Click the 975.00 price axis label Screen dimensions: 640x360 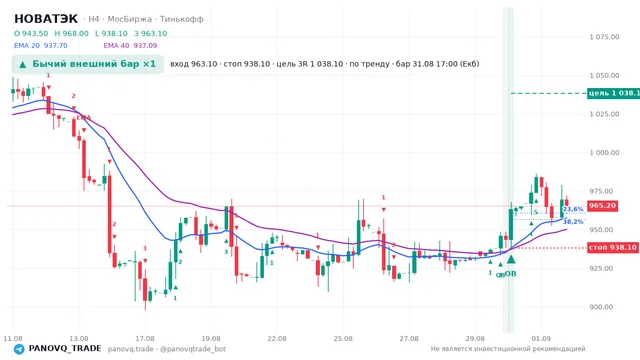point(601,191)
